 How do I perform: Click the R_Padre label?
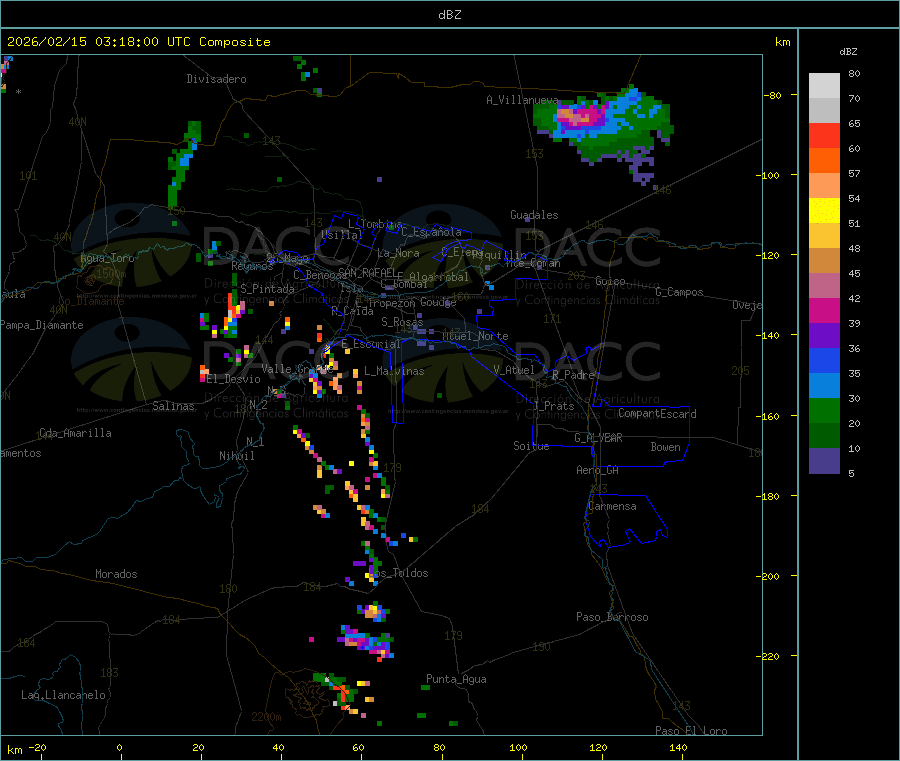pos(573,375)
